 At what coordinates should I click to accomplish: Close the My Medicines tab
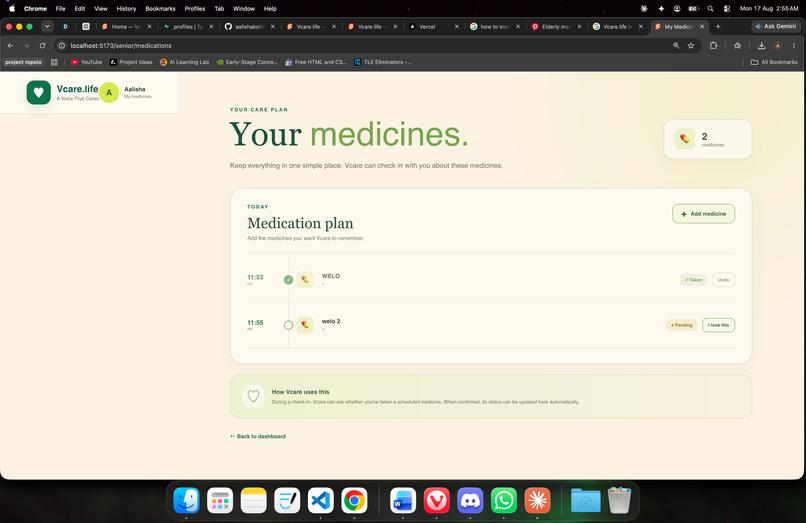coord(702,26)
